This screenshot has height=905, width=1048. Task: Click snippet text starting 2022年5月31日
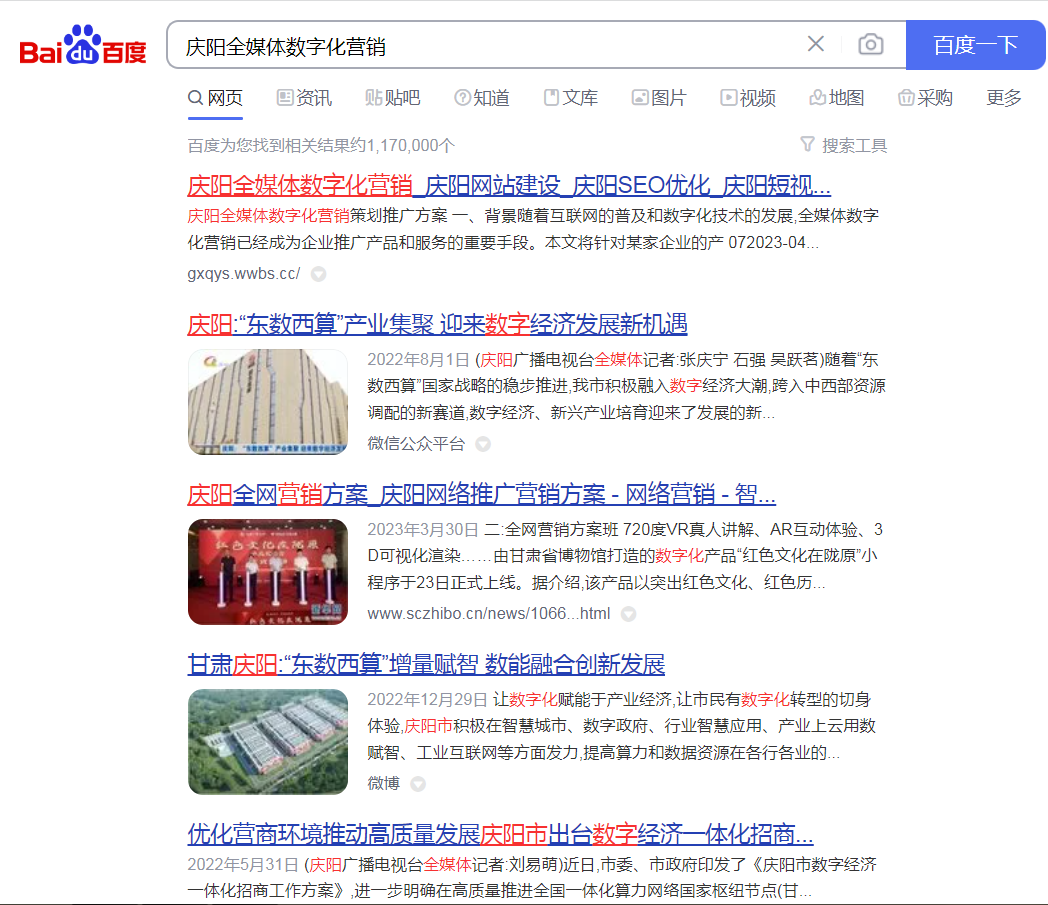coord(532,878)
